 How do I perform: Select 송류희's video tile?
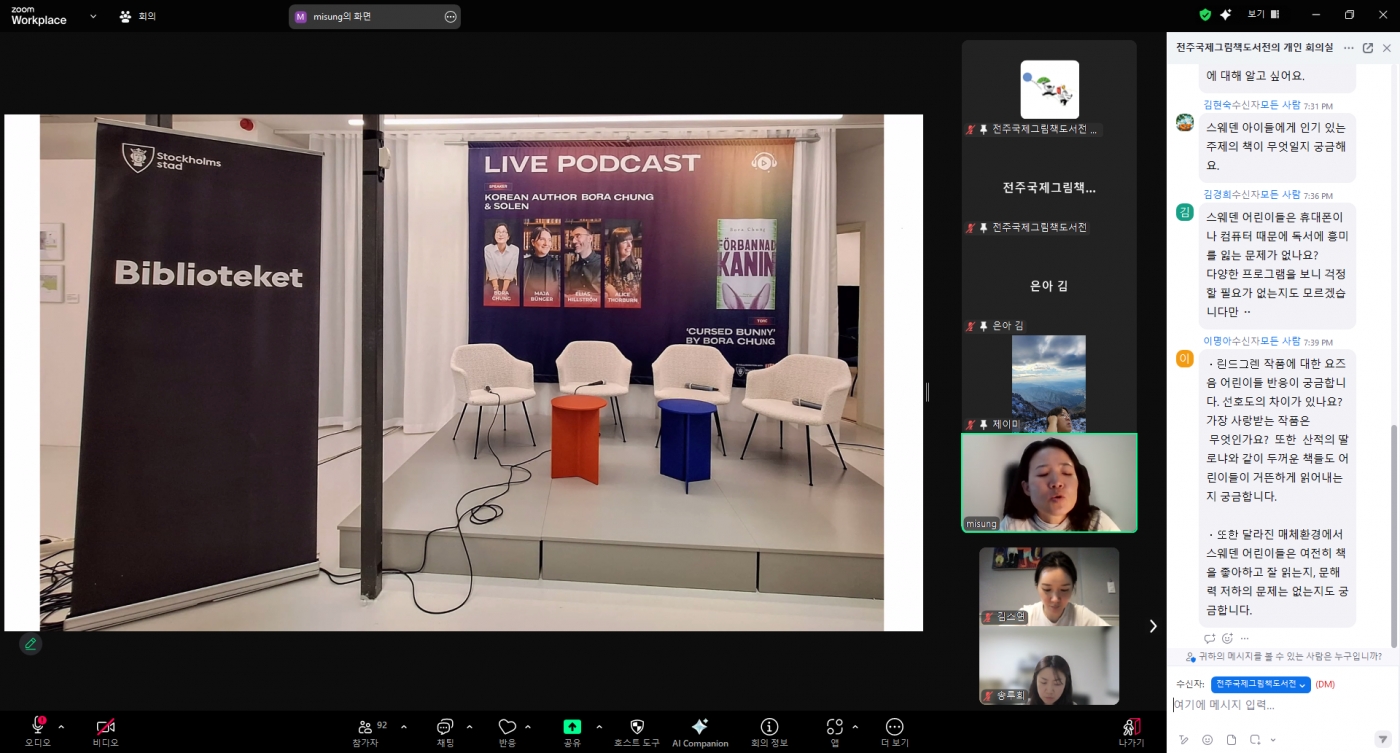1049,665
